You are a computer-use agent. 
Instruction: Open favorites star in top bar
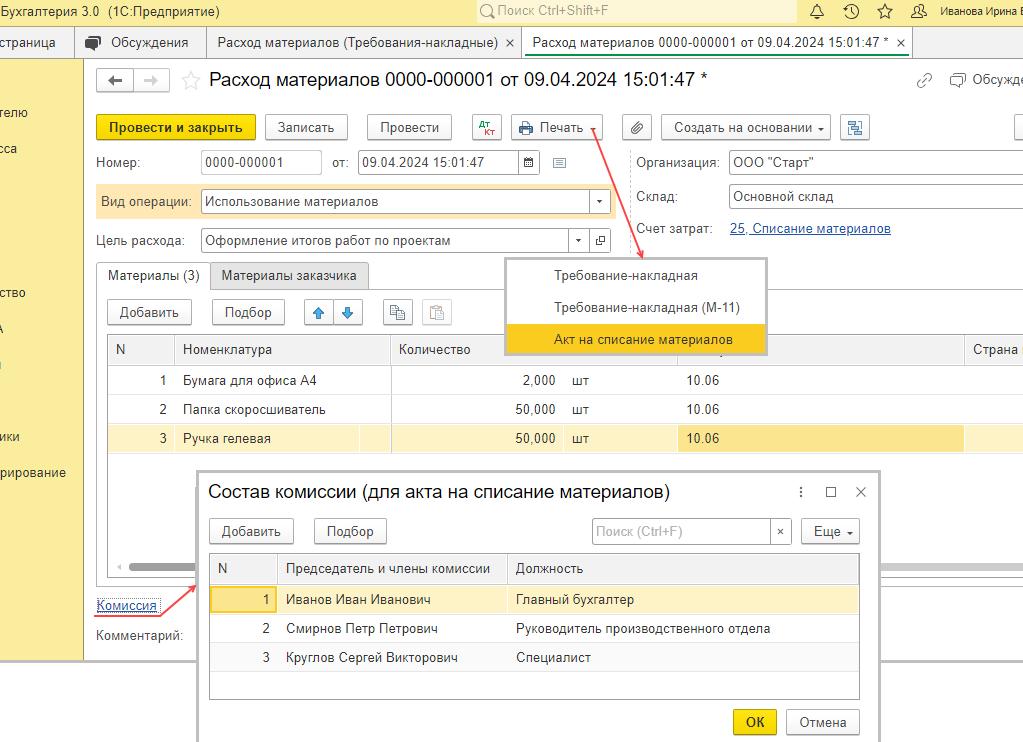click(x=885, y=11)
